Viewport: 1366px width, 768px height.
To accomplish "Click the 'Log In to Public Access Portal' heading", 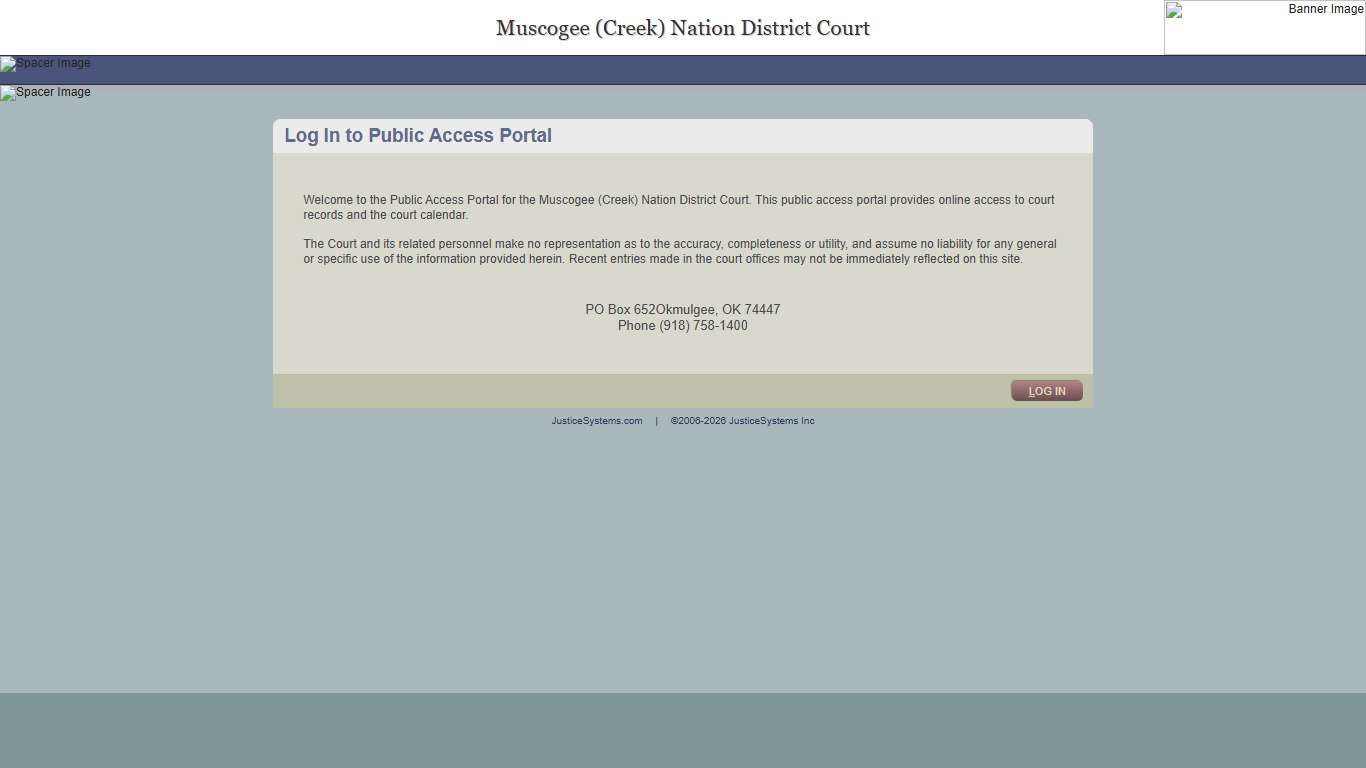I will (418, 136).
